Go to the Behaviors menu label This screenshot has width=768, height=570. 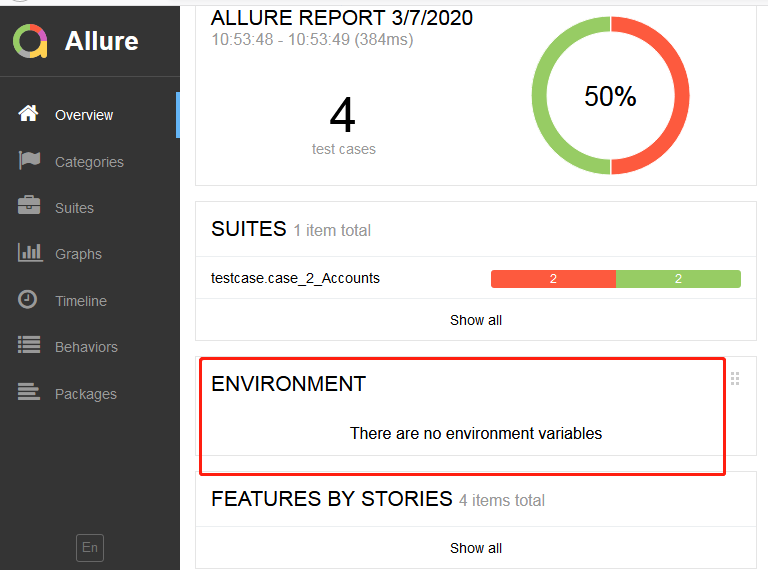[x=86, y=347]
